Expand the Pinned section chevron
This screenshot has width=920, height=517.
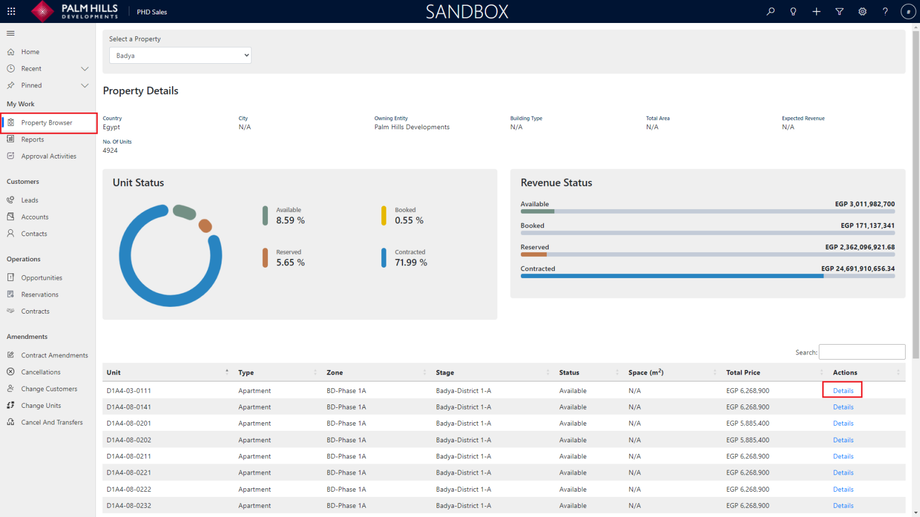(x=84, y=86)
